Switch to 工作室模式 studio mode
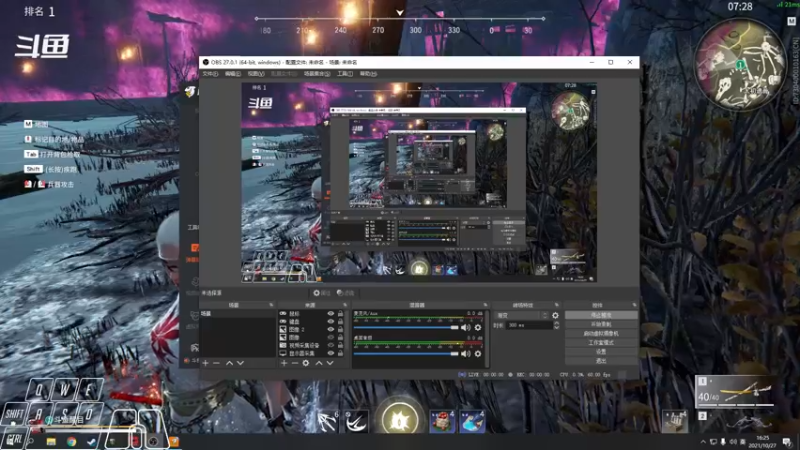Image resolution: width=800 pixels, height=450 pixels. coord(601,343)
